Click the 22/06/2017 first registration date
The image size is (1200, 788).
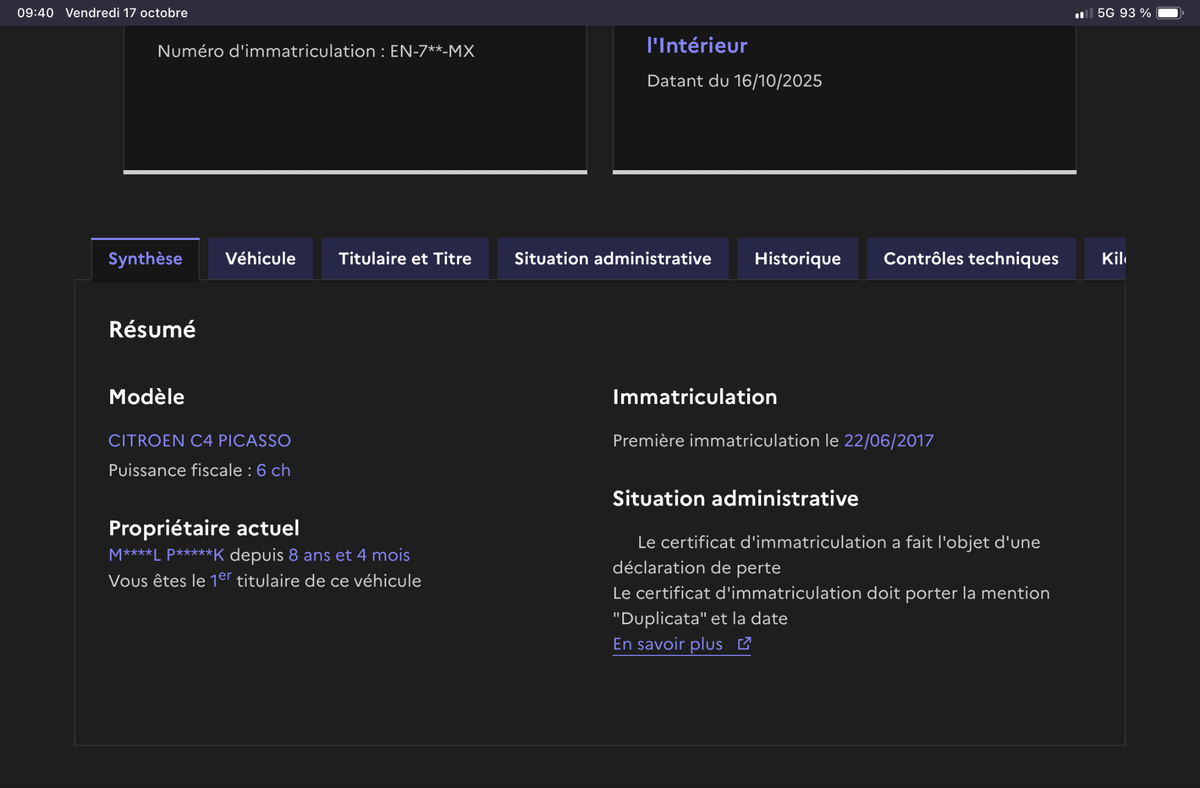click(889, 440)
